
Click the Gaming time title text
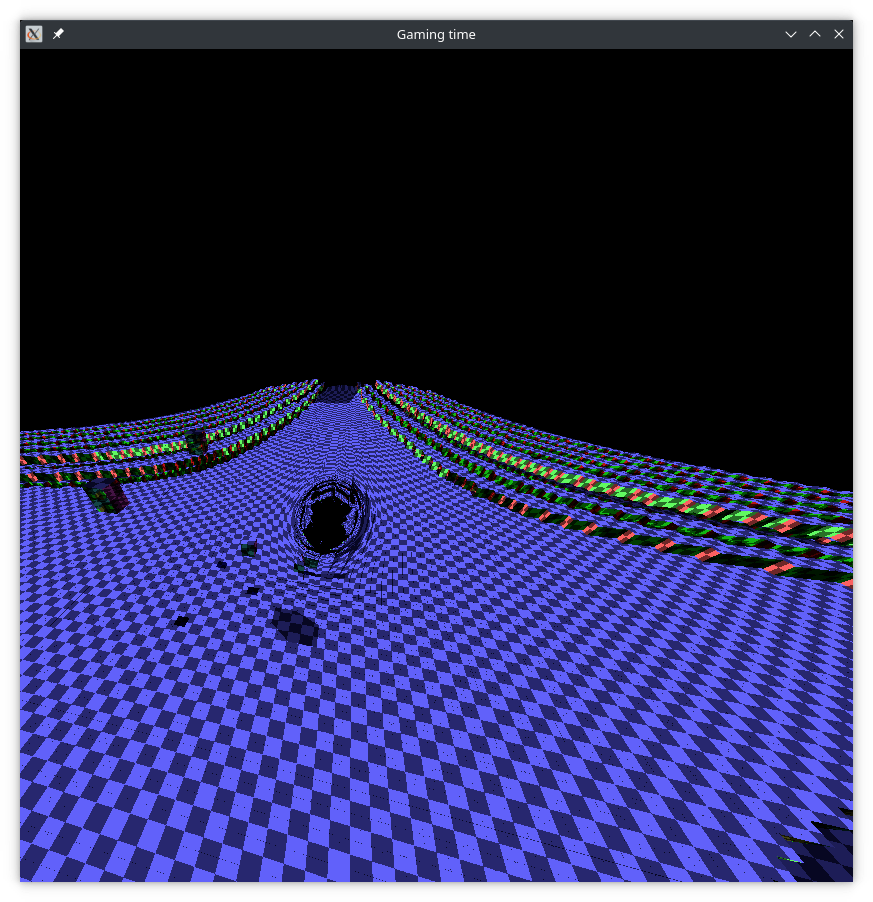pyautogui.click(x=436, y=33)
